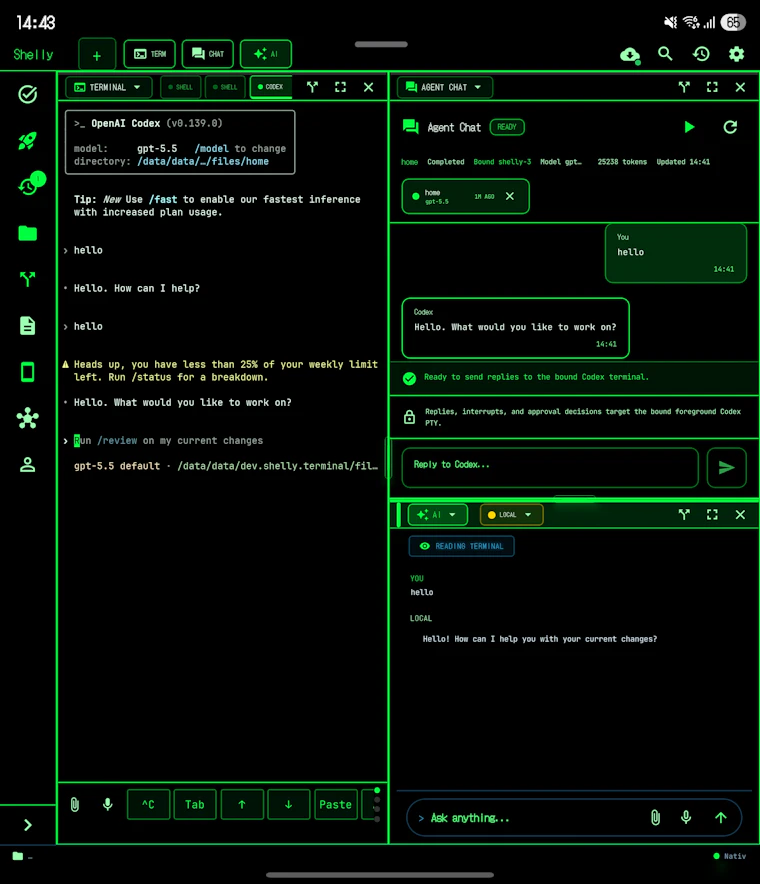Send Ctrl-C with the ^C key
Screen dimensions: 760x884
[x=148, y=805]
